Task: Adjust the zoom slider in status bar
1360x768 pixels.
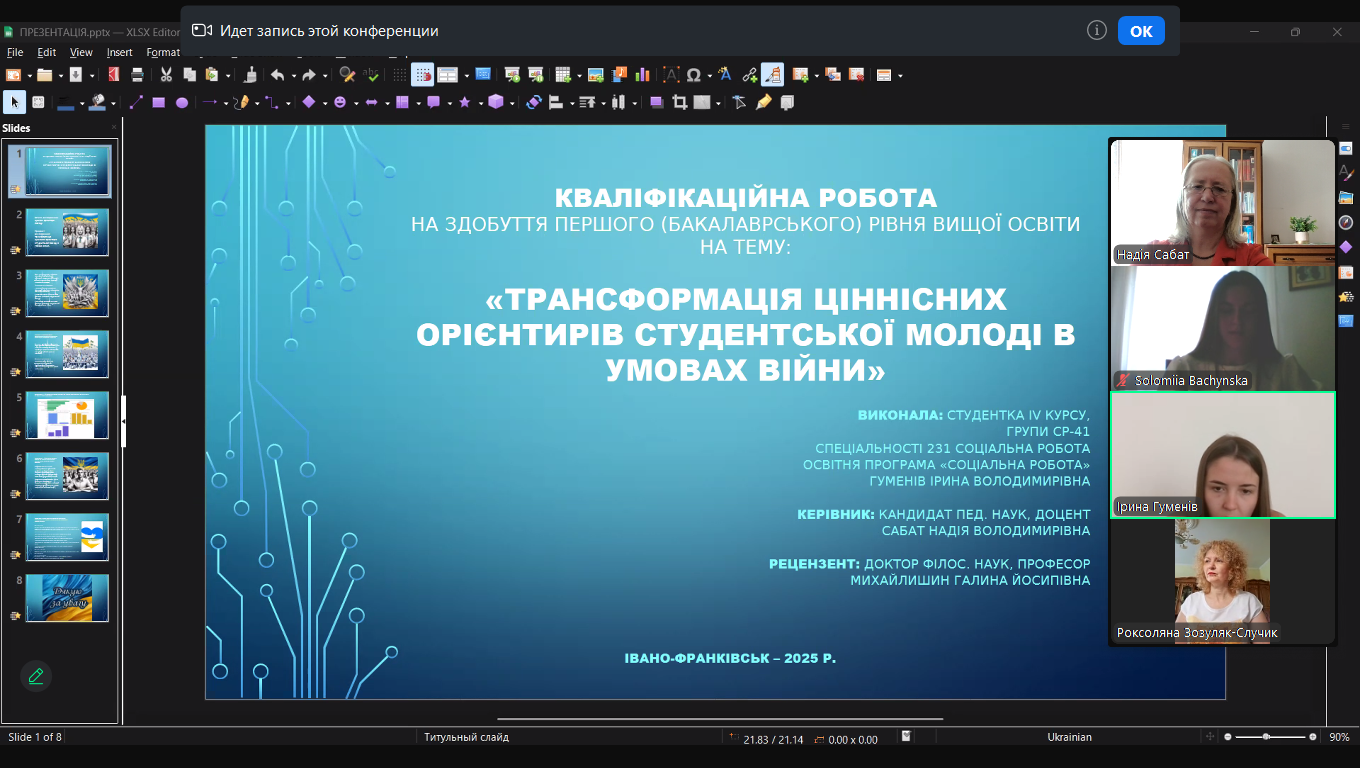Action: click(x=1267, y=737)
